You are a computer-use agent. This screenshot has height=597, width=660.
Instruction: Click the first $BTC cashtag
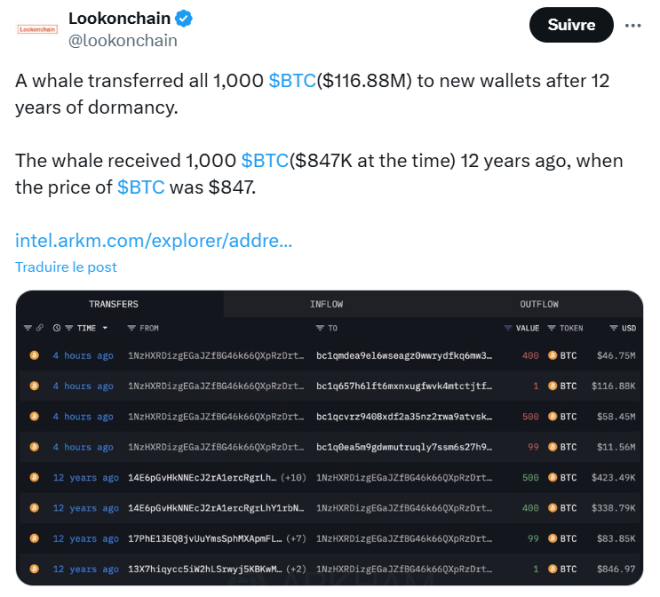click(x=292, y=80)
